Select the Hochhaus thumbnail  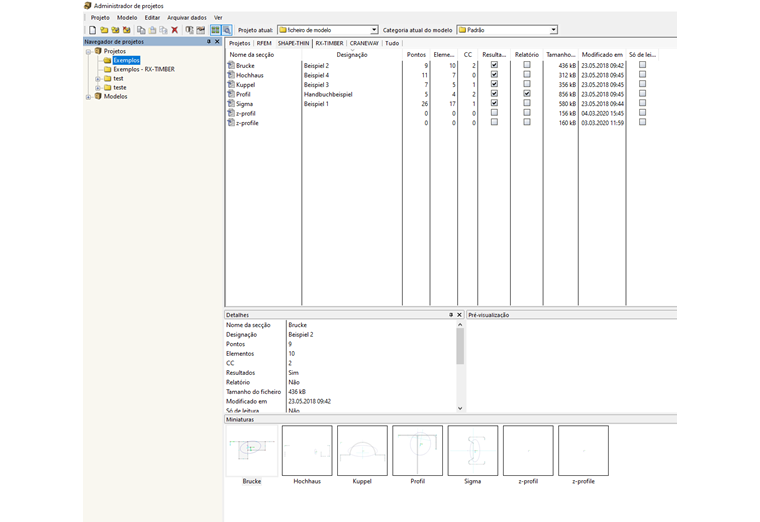[x=307, y=451]
